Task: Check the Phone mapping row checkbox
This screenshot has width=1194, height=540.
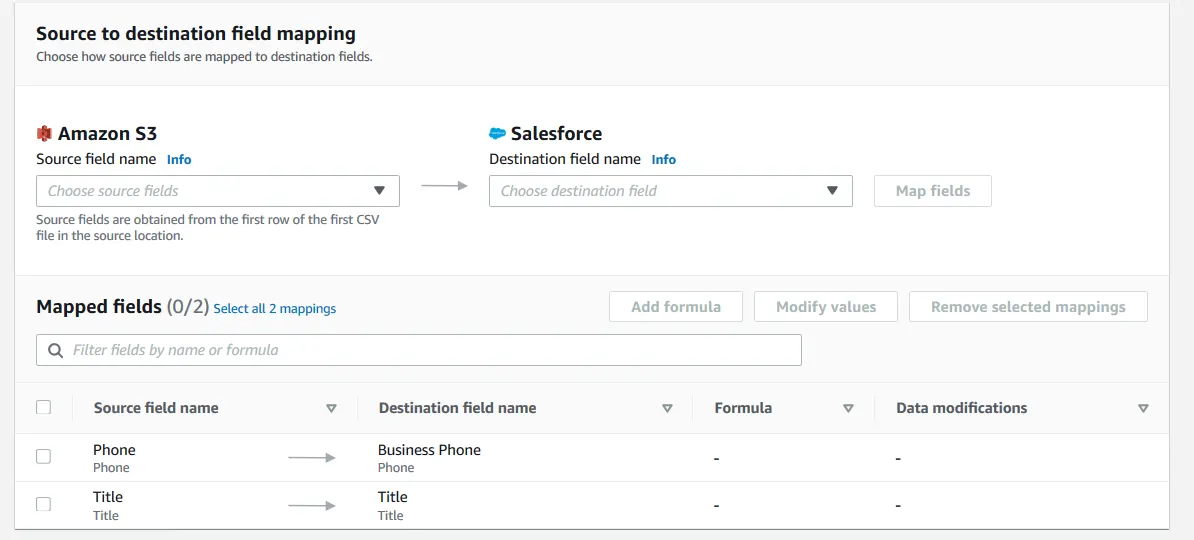Action: pyautogui.click(x=43, y=456)
